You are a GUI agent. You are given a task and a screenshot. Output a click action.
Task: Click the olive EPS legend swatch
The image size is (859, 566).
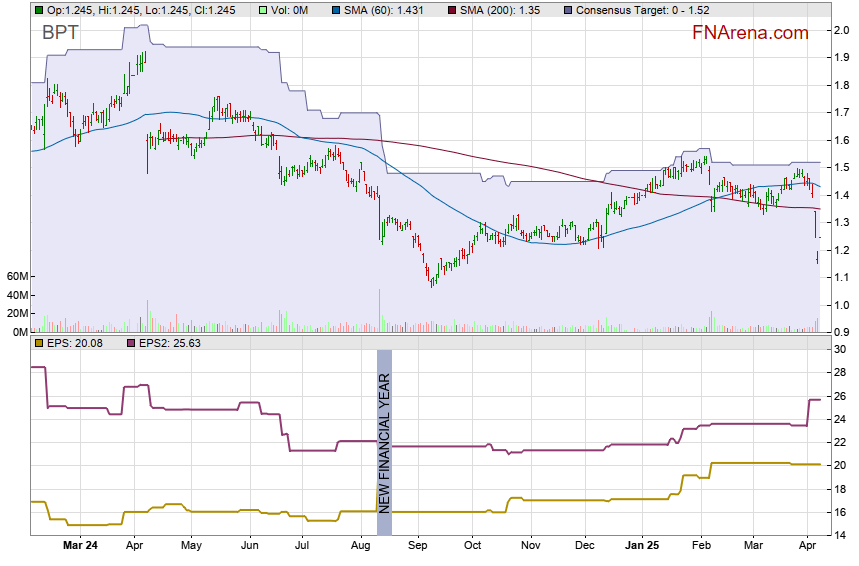(38, 343)
